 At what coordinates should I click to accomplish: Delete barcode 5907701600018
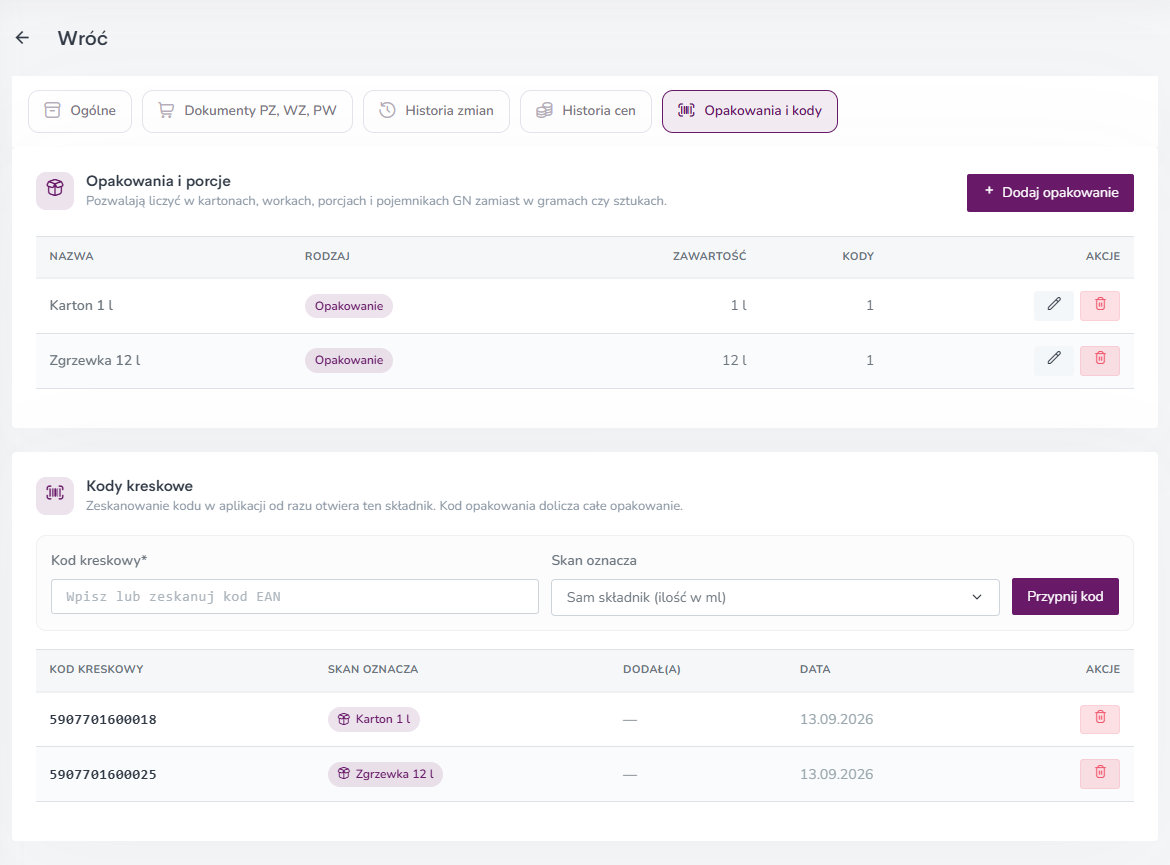(x=1100, y=719)
